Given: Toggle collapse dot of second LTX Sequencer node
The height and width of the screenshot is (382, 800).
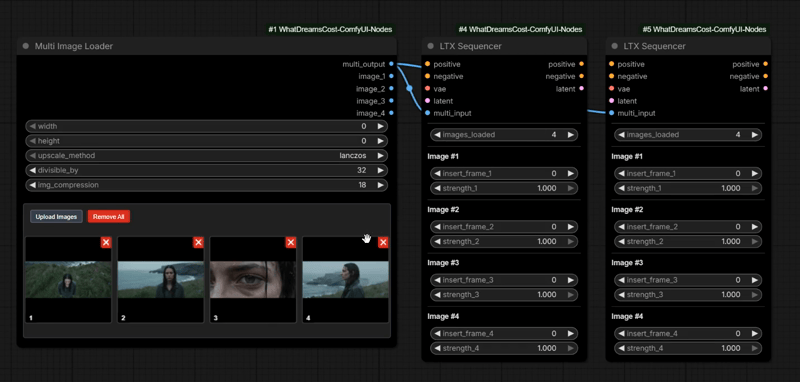Looking at the screenshot, I should click(x=615, y=46).
